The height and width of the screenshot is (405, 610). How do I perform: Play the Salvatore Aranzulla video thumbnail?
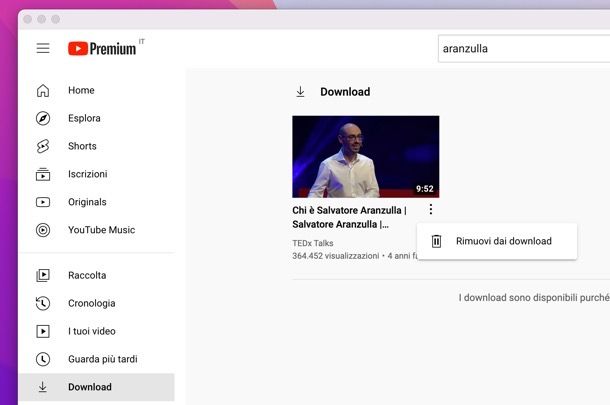point(366,156)
